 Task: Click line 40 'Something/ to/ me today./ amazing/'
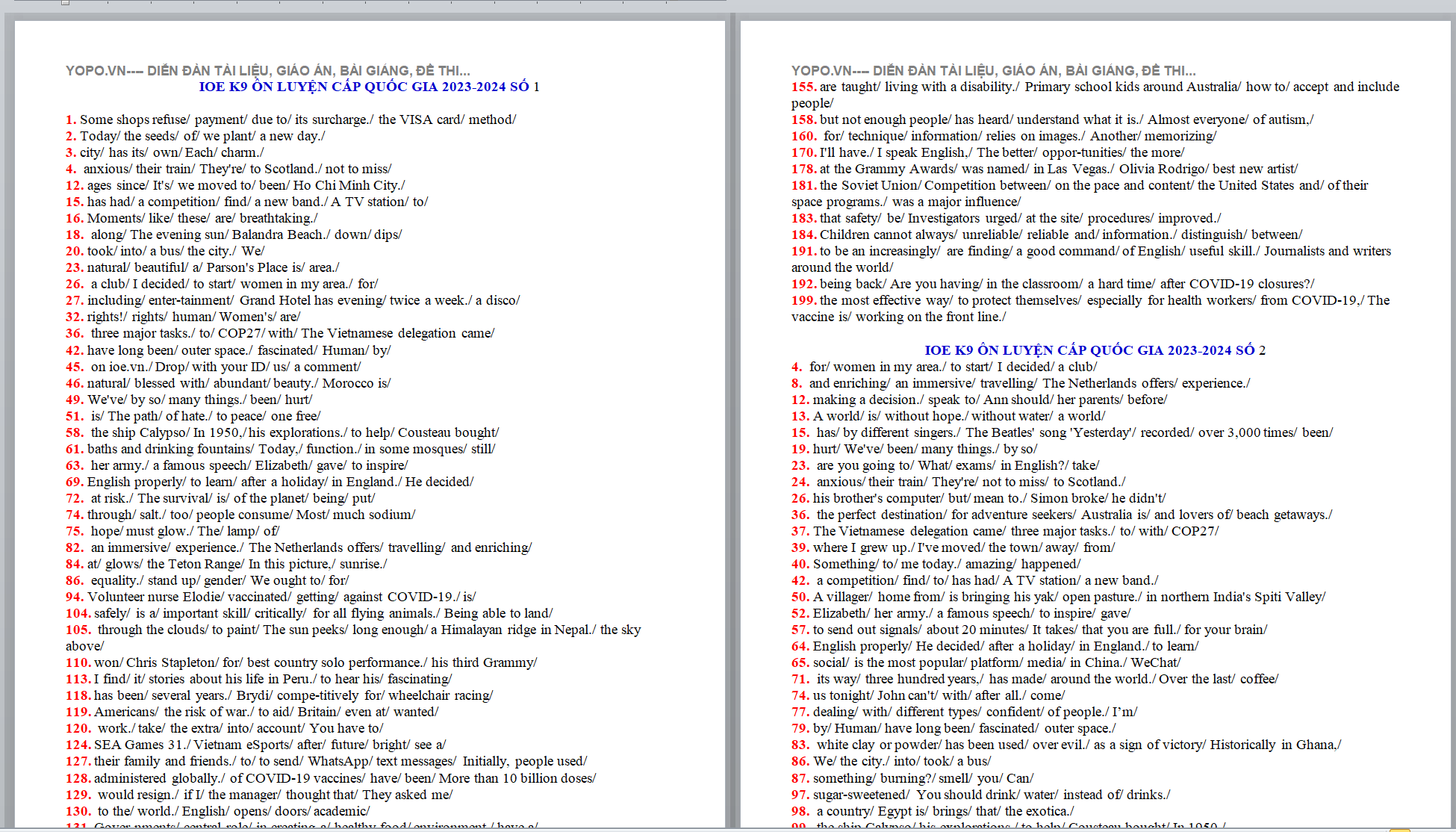coord(936,564)
